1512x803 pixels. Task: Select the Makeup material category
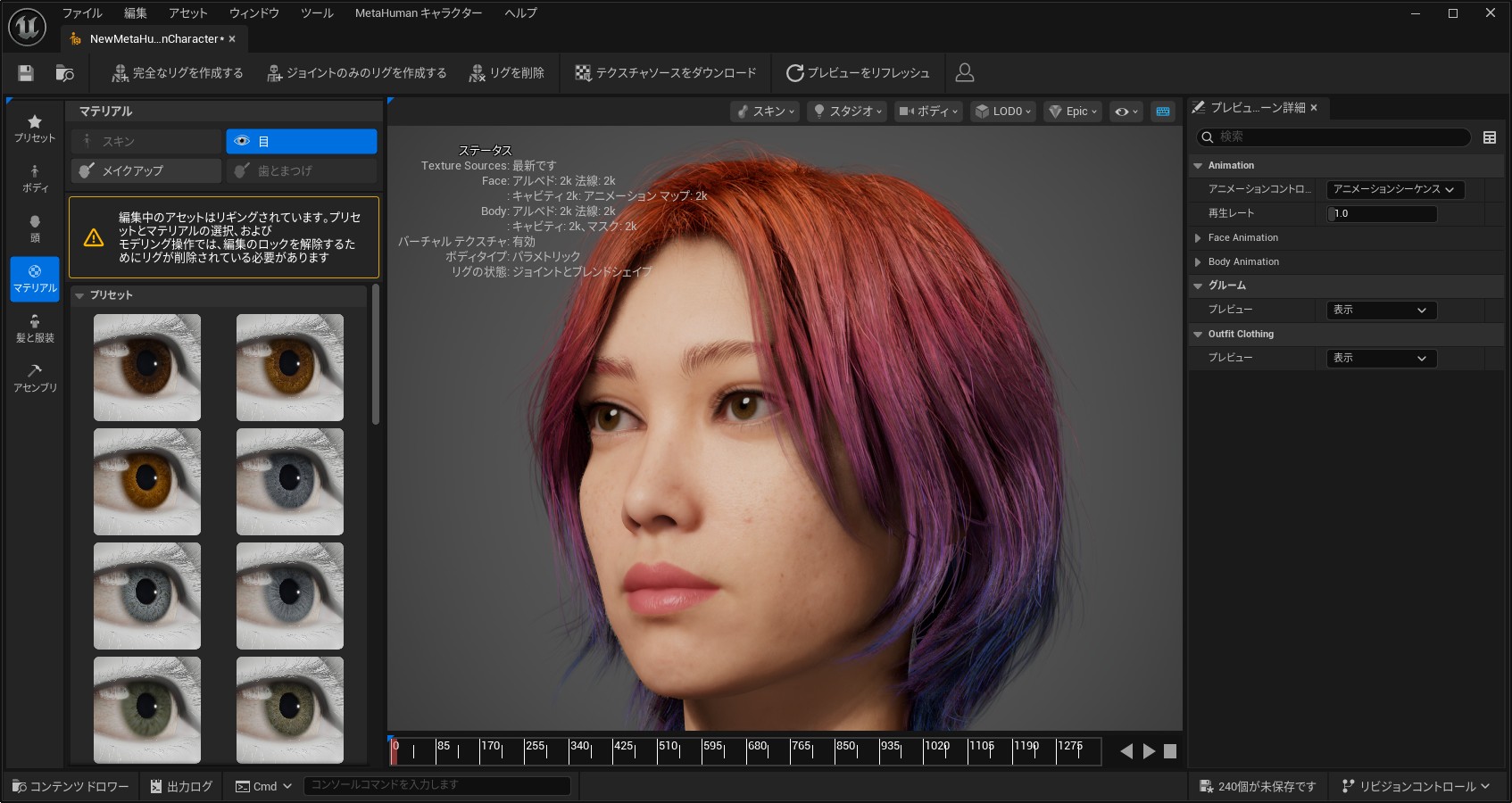(x=146, y=170)
